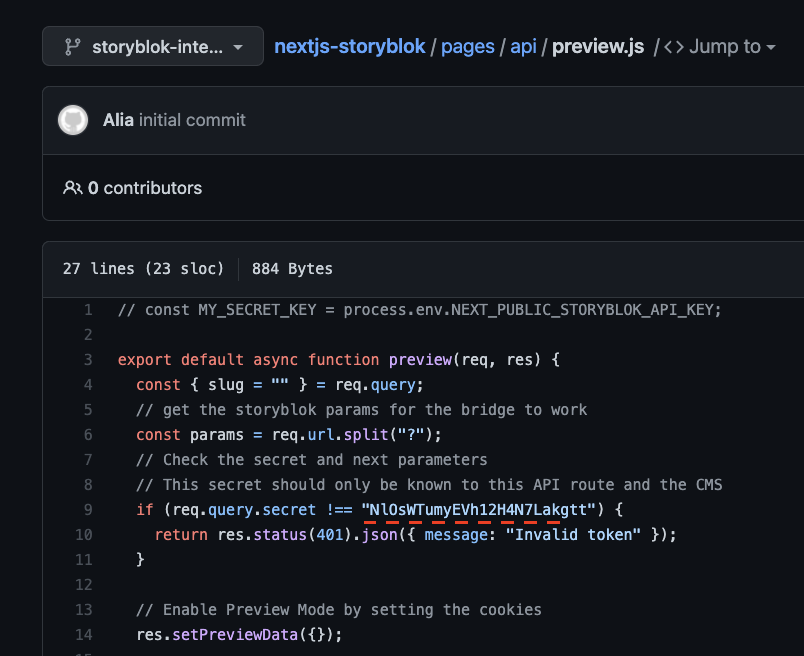Click the 'This secret should only' comment
804x656 pixels.
click(429, 485)
